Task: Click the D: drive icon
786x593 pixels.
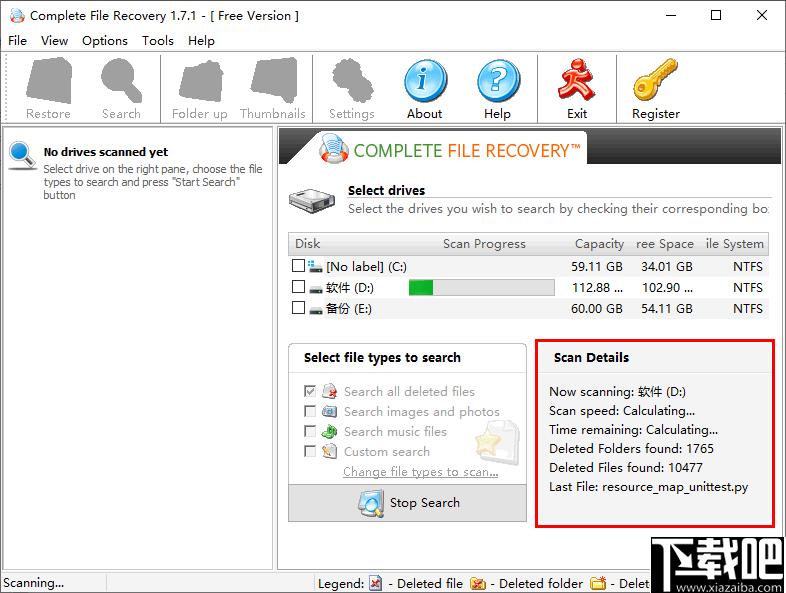Action: tap(315, 289)
